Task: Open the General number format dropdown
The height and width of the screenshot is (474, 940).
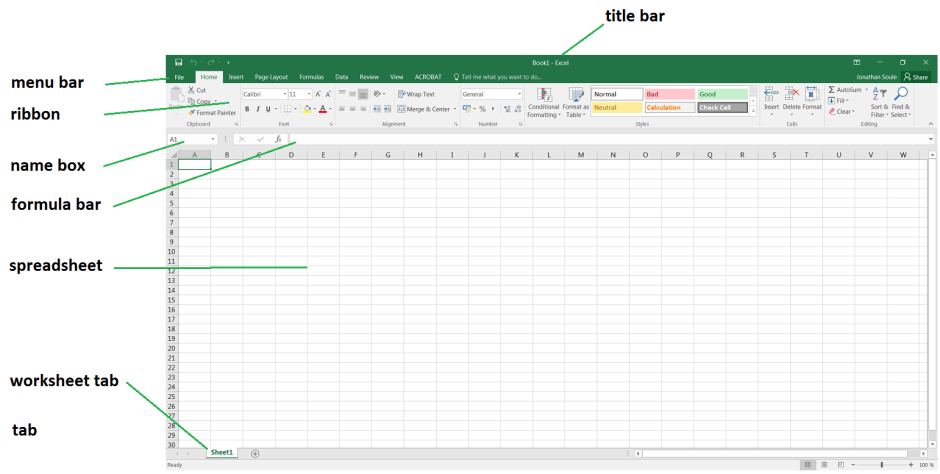Action: click(x=519, y=94)
